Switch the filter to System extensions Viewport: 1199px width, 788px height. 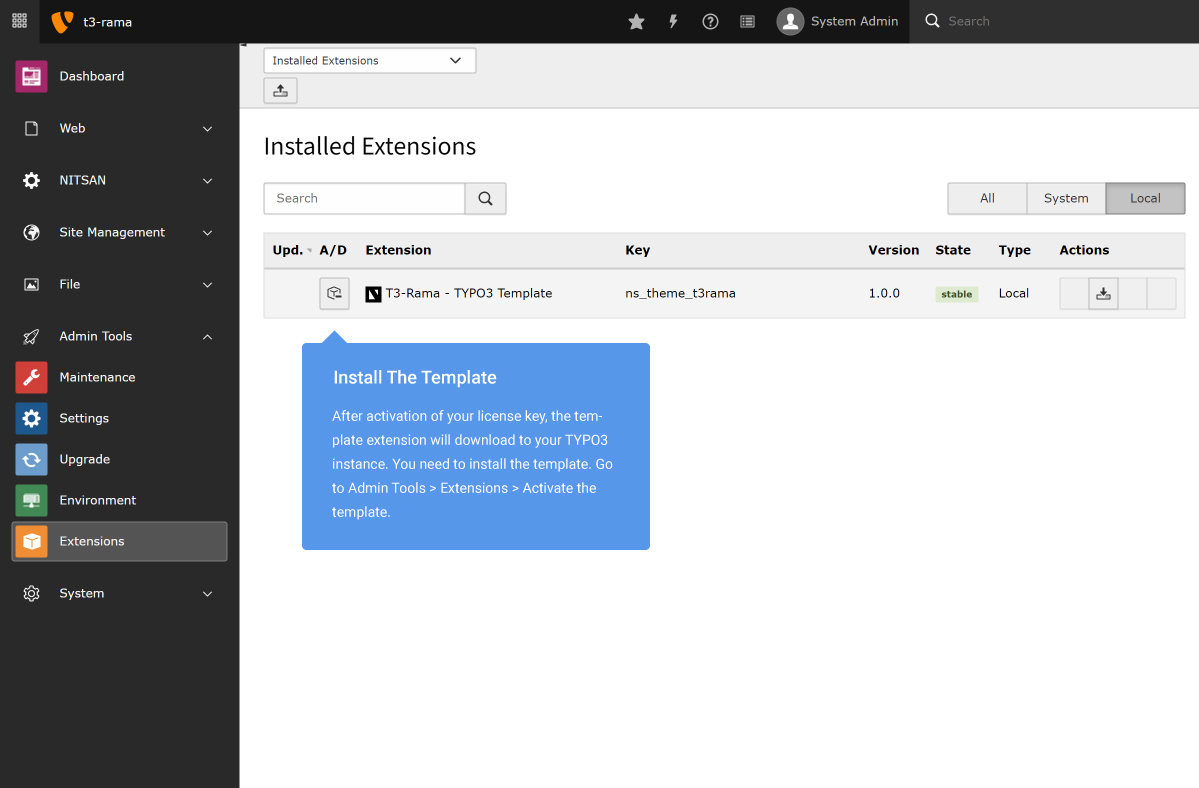coord(1066,198)
